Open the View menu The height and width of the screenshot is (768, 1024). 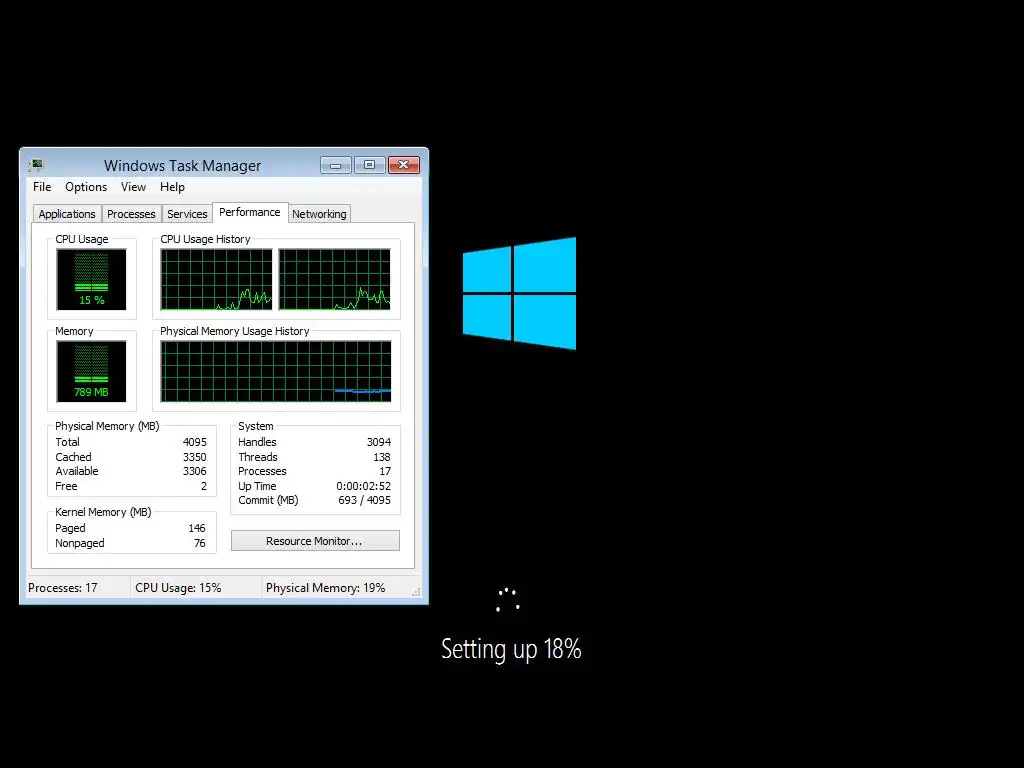tap(133, 187)
